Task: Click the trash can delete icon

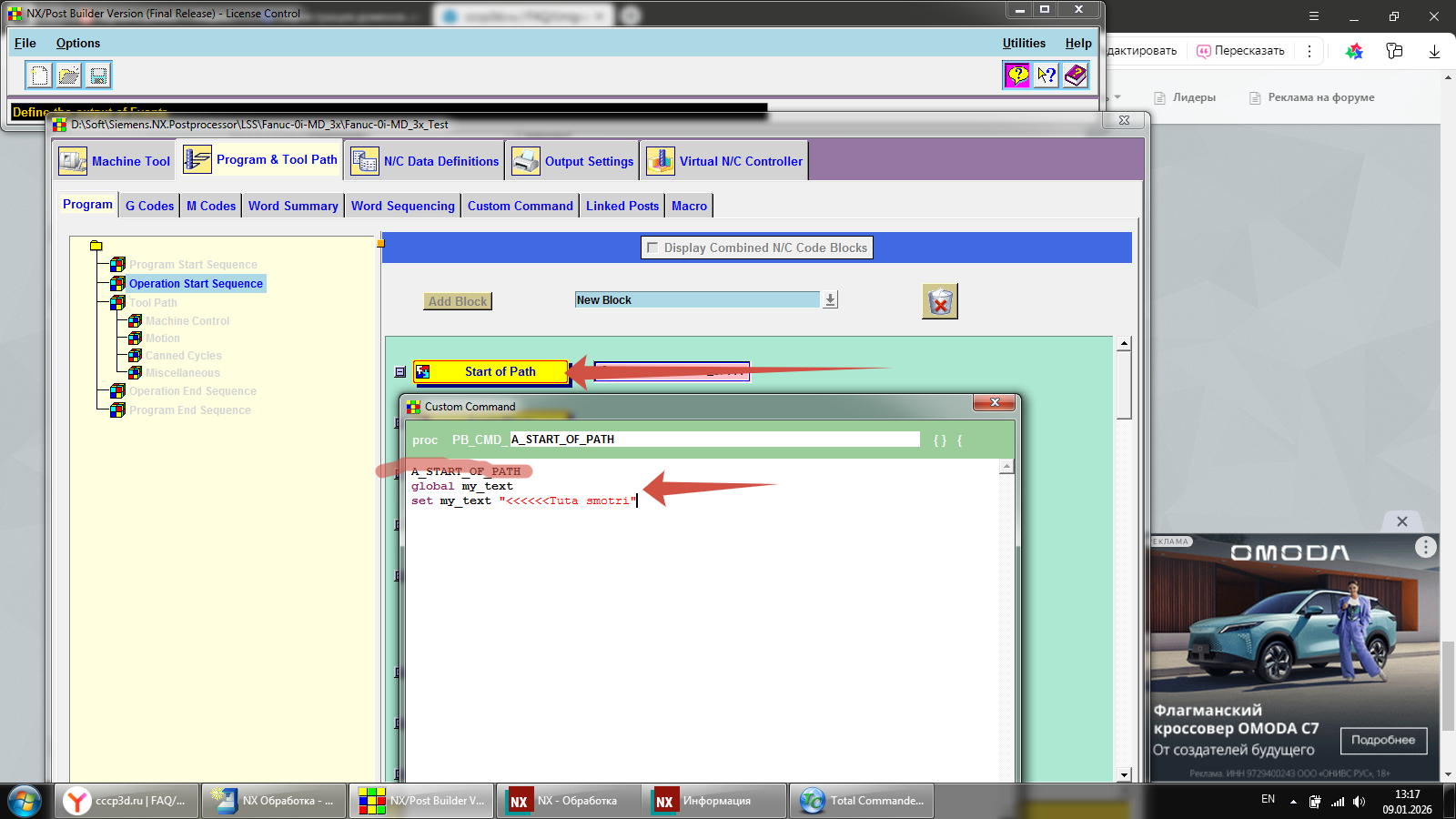Action: pyautogui.click(x=940, y=301)
